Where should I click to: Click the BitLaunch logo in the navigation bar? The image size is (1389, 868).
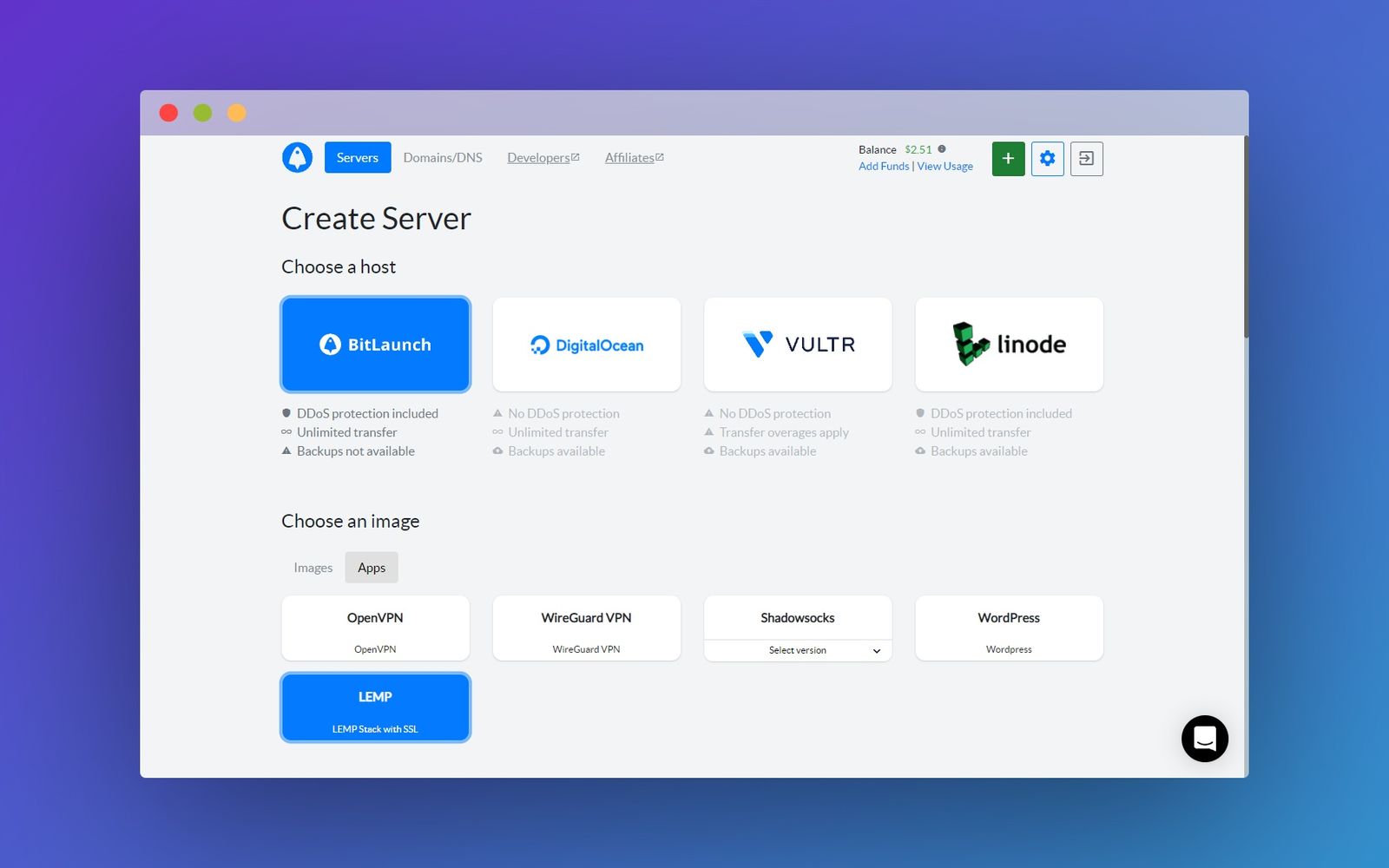tap(297, 157)
